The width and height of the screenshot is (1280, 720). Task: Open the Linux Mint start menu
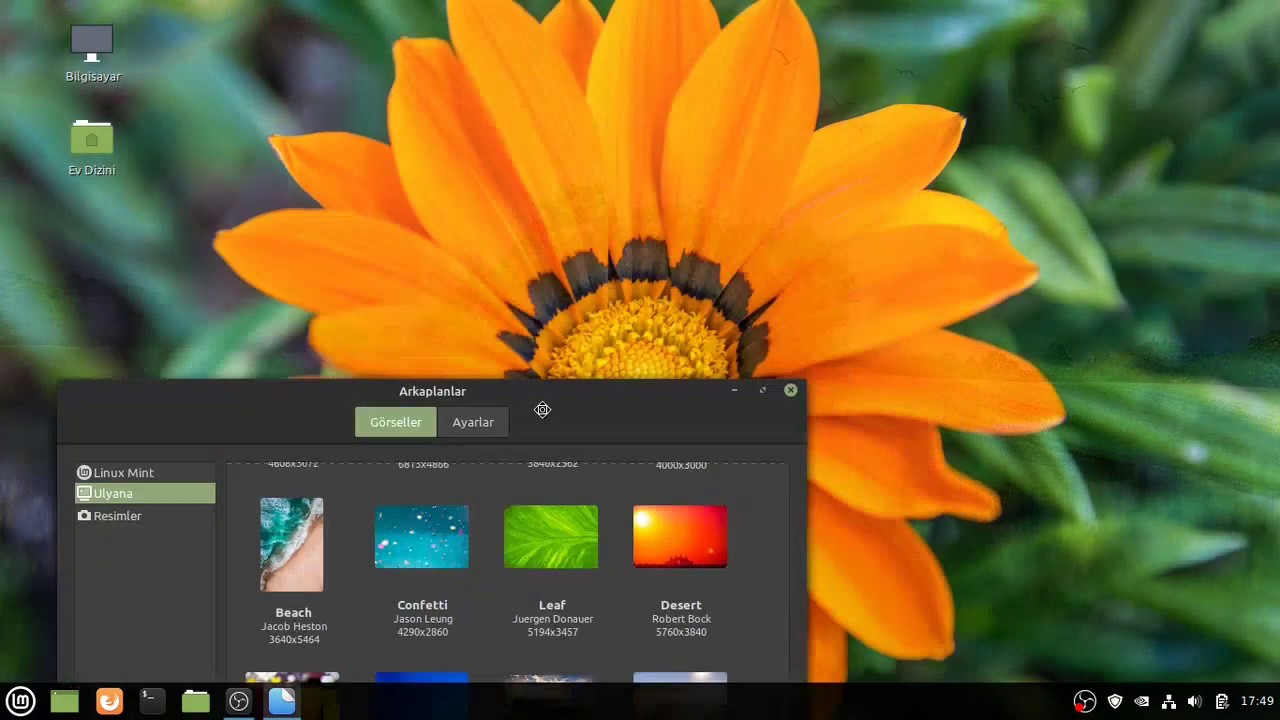pyautogui.click(x=21, y=701)
